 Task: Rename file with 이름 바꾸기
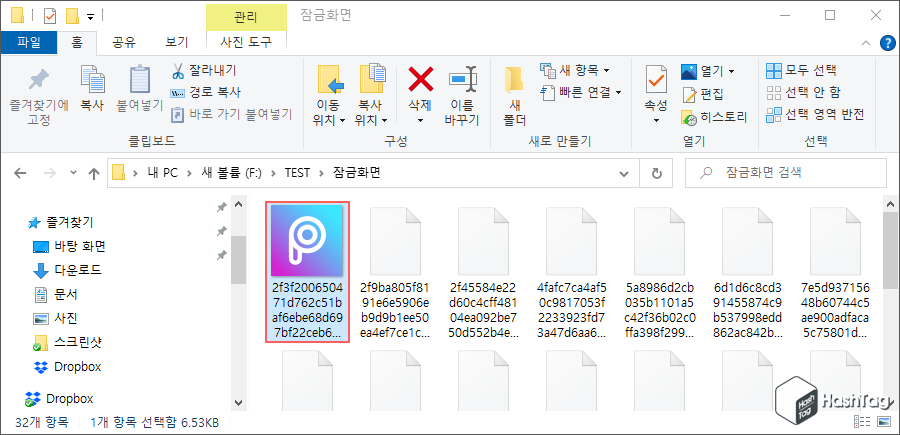coord(462,95)
